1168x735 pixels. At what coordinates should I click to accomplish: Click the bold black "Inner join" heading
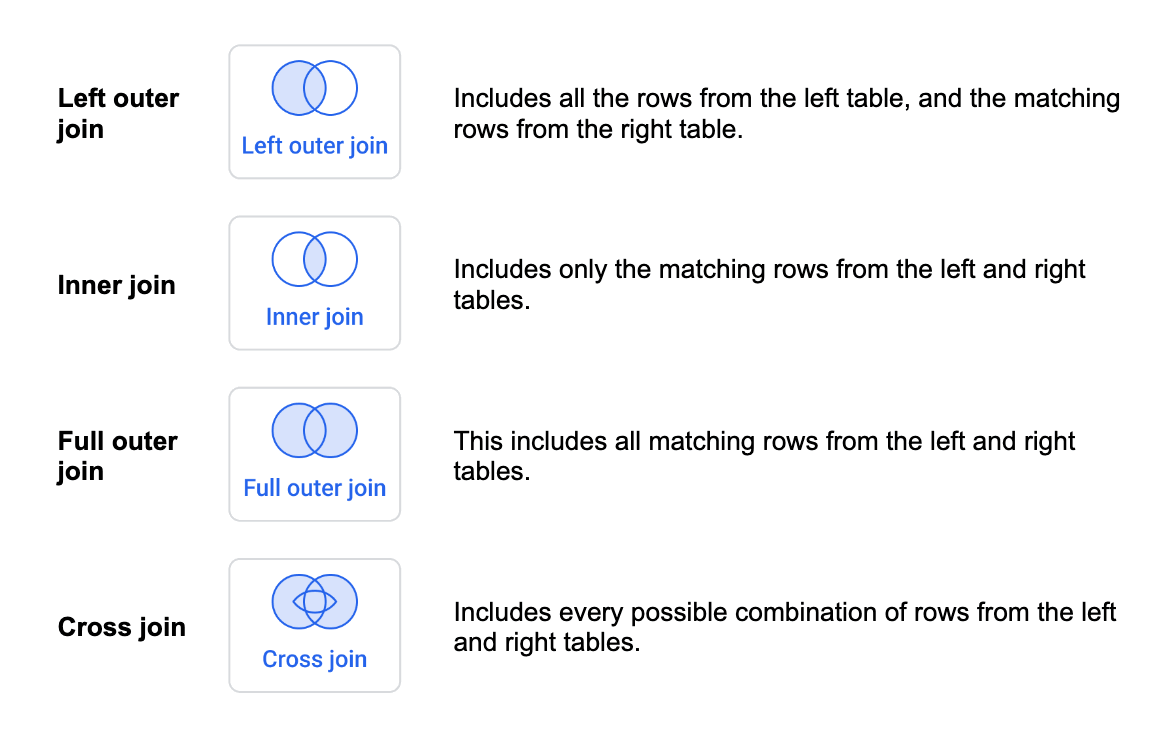(116, 285)
